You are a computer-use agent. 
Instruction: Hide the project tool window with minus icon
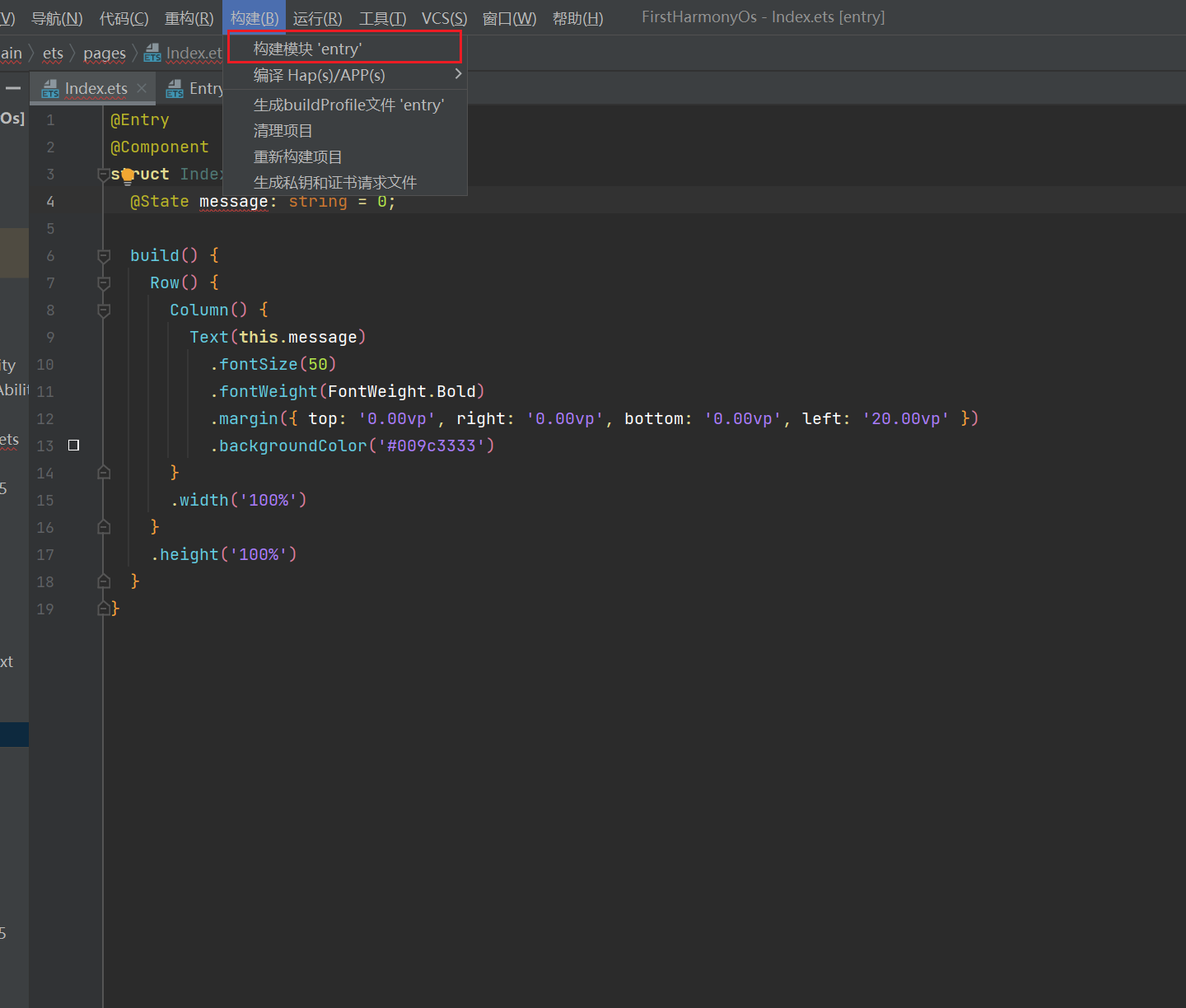(x=13, y=87)
